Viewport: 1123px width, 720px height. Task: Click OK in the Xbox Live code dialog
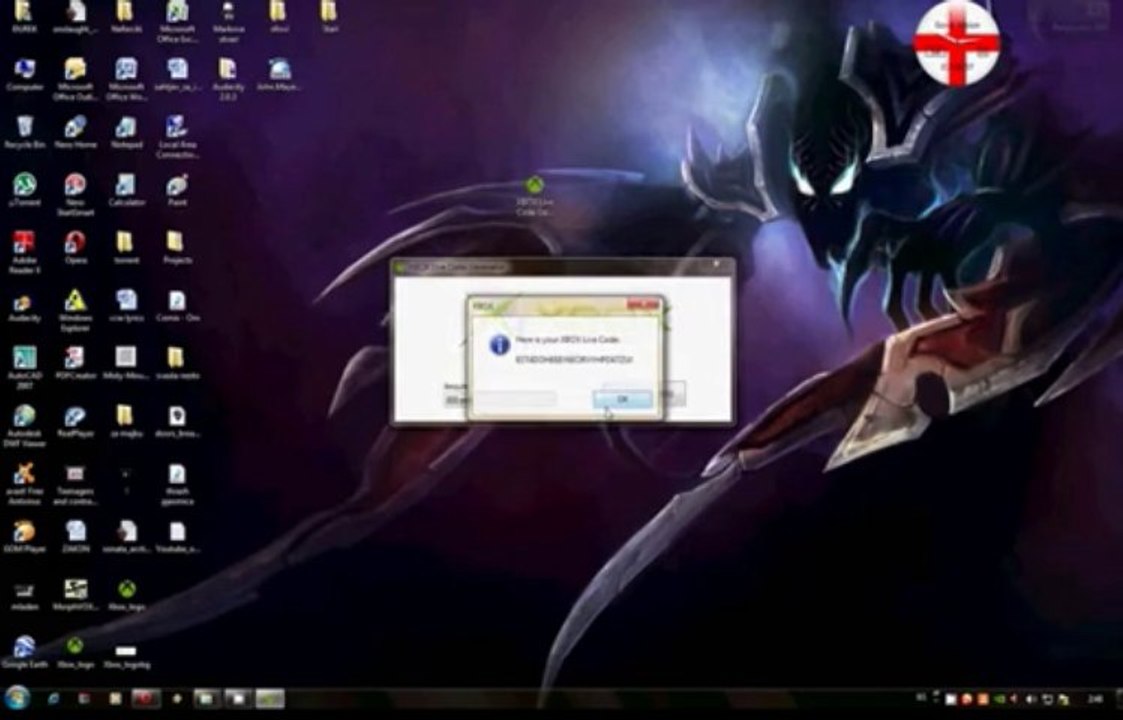point(622,399)
